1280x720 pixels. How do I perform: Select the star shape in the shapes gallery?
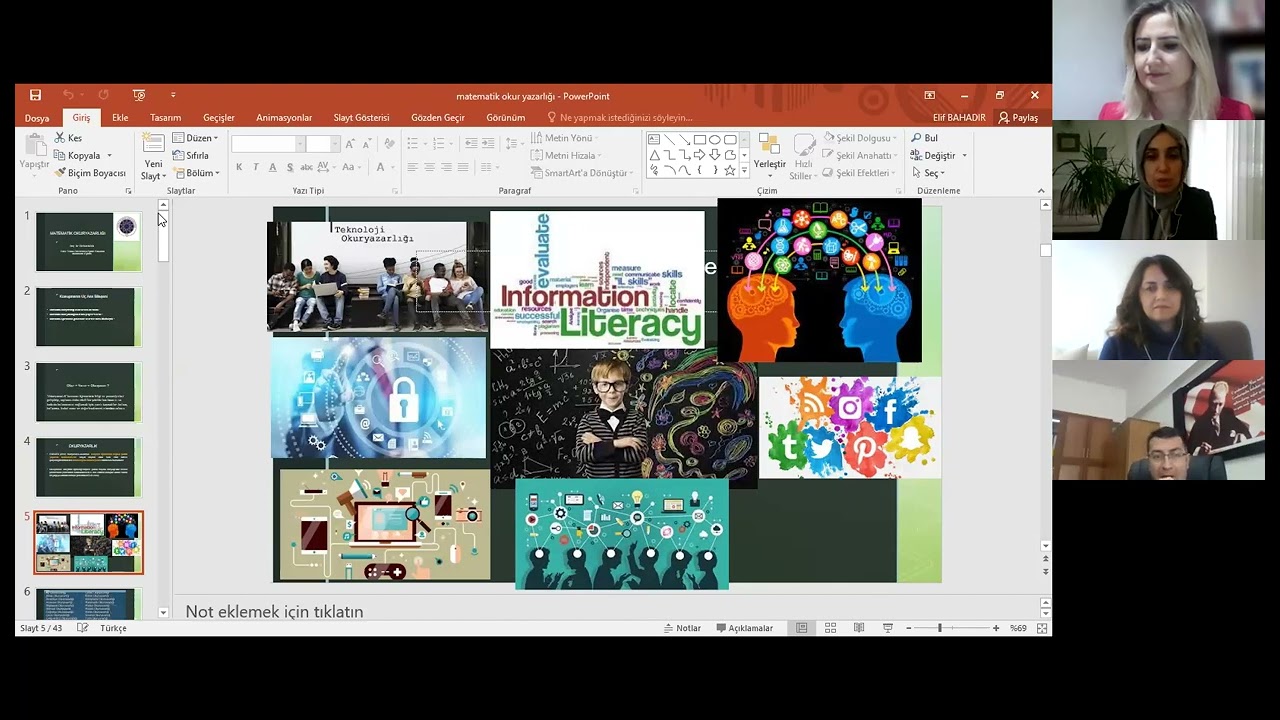[730, 170]
